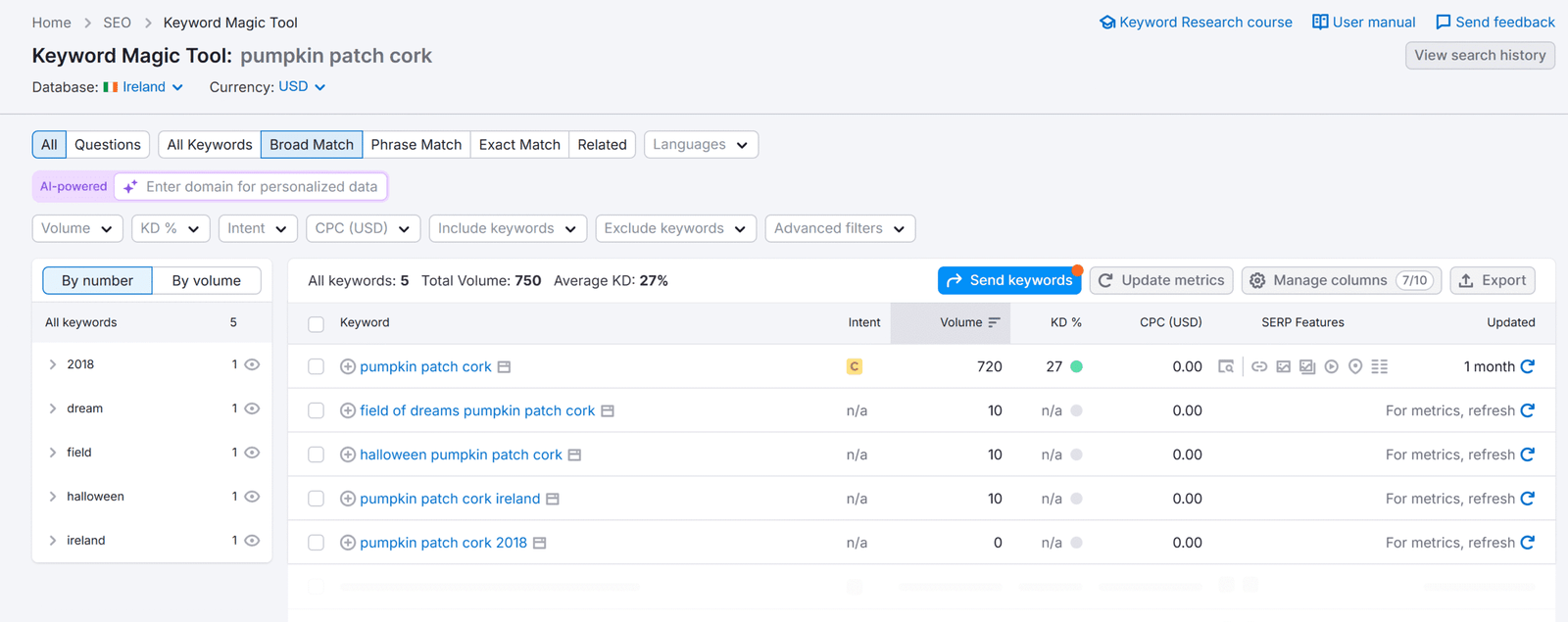
Task: Click add icon next to halloween pumpkin patch cork
Action: click(x=347, y=455)
